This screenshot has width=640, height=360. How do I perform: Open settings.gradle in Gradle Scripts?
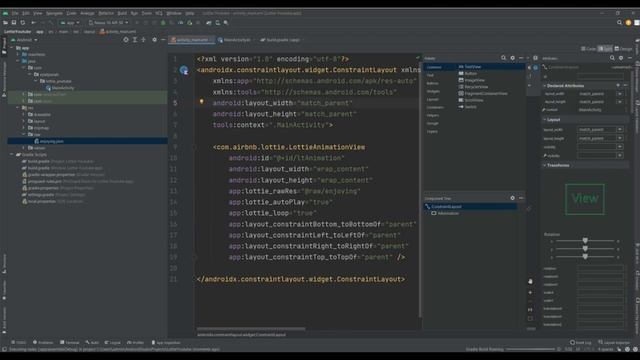tap(54, 195)
